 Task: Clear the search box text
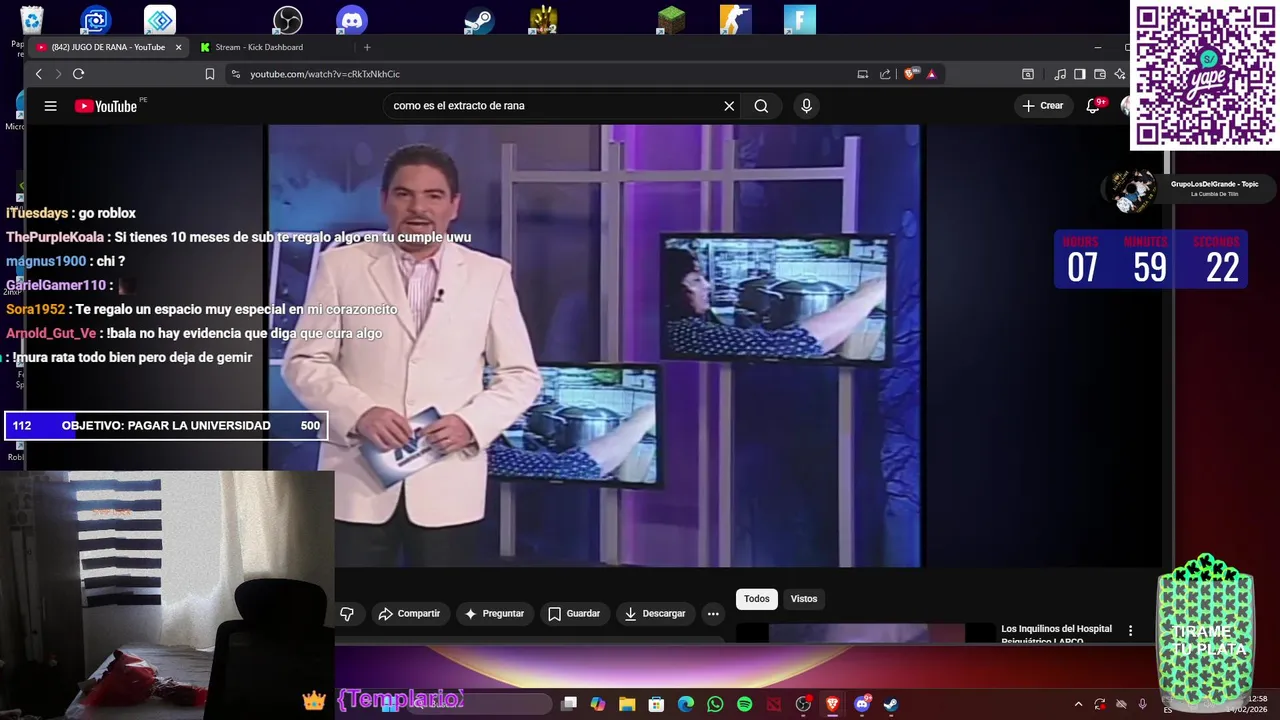click(729, 106)
